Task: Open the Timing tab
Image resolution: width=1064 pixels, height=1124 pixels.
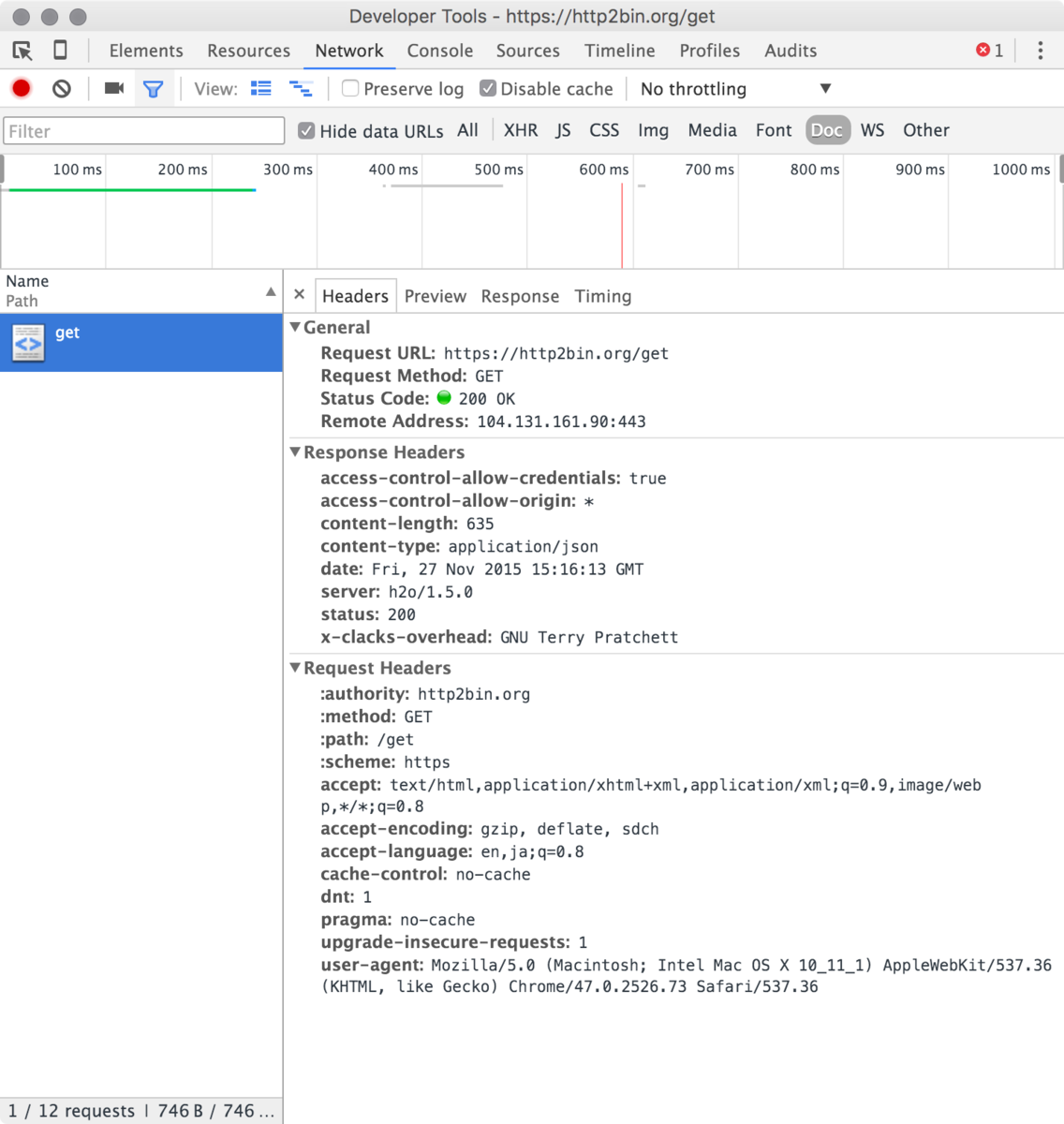Action: [x=602, y=296]
